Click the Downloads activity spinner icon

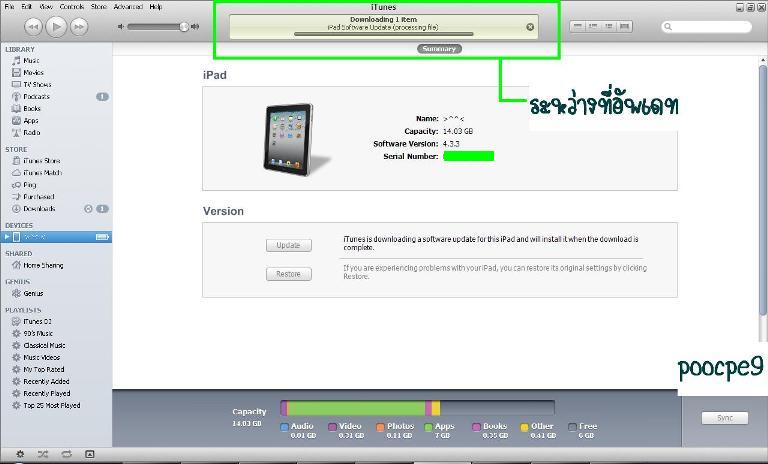click(88, 209)
